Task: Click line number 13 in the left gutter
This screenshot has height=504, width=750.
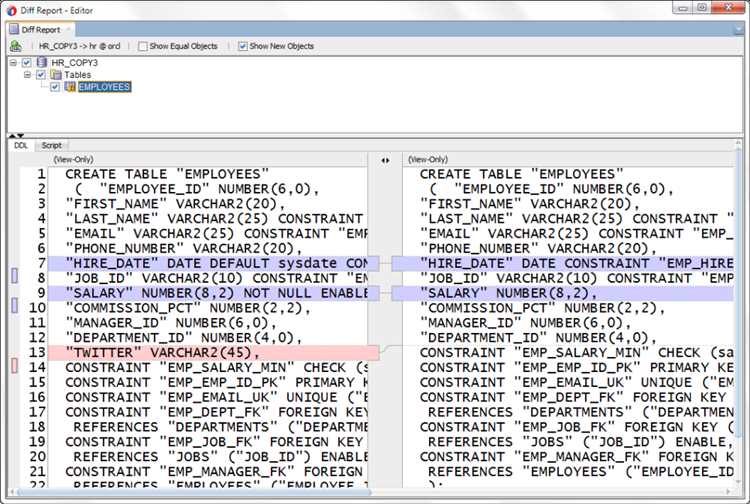Action: 37,352
